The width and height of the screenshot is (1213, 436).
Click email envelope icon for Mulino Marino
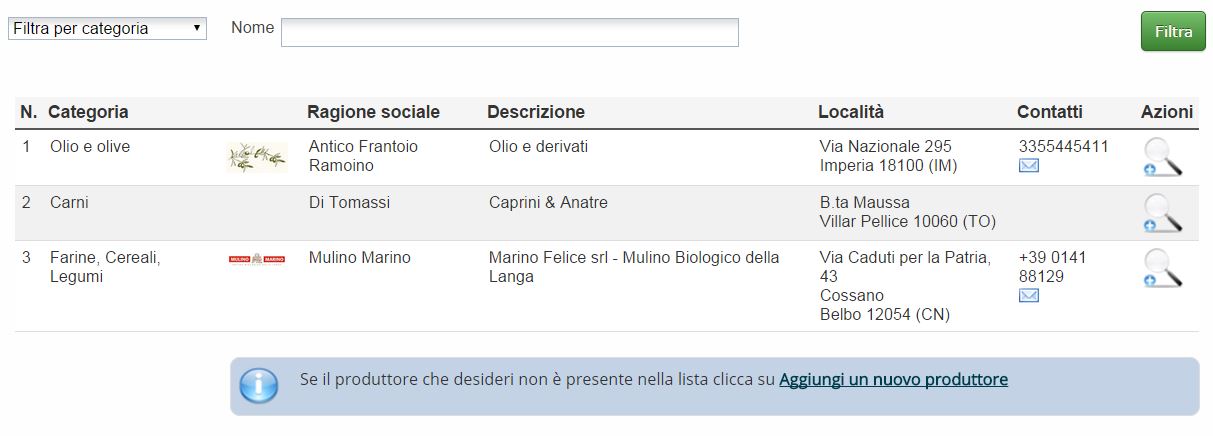[1029, 295]
